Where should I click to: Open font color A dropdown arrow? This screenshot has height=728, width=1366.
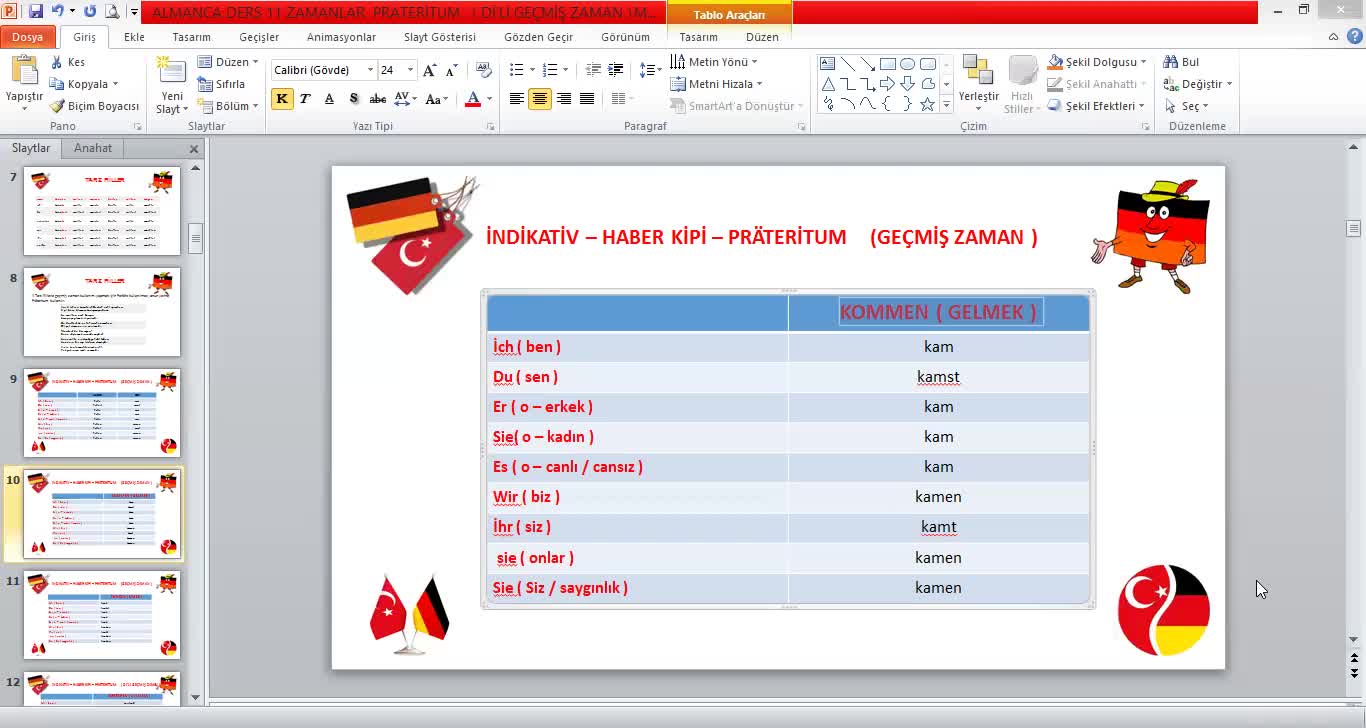coord(489,99)
